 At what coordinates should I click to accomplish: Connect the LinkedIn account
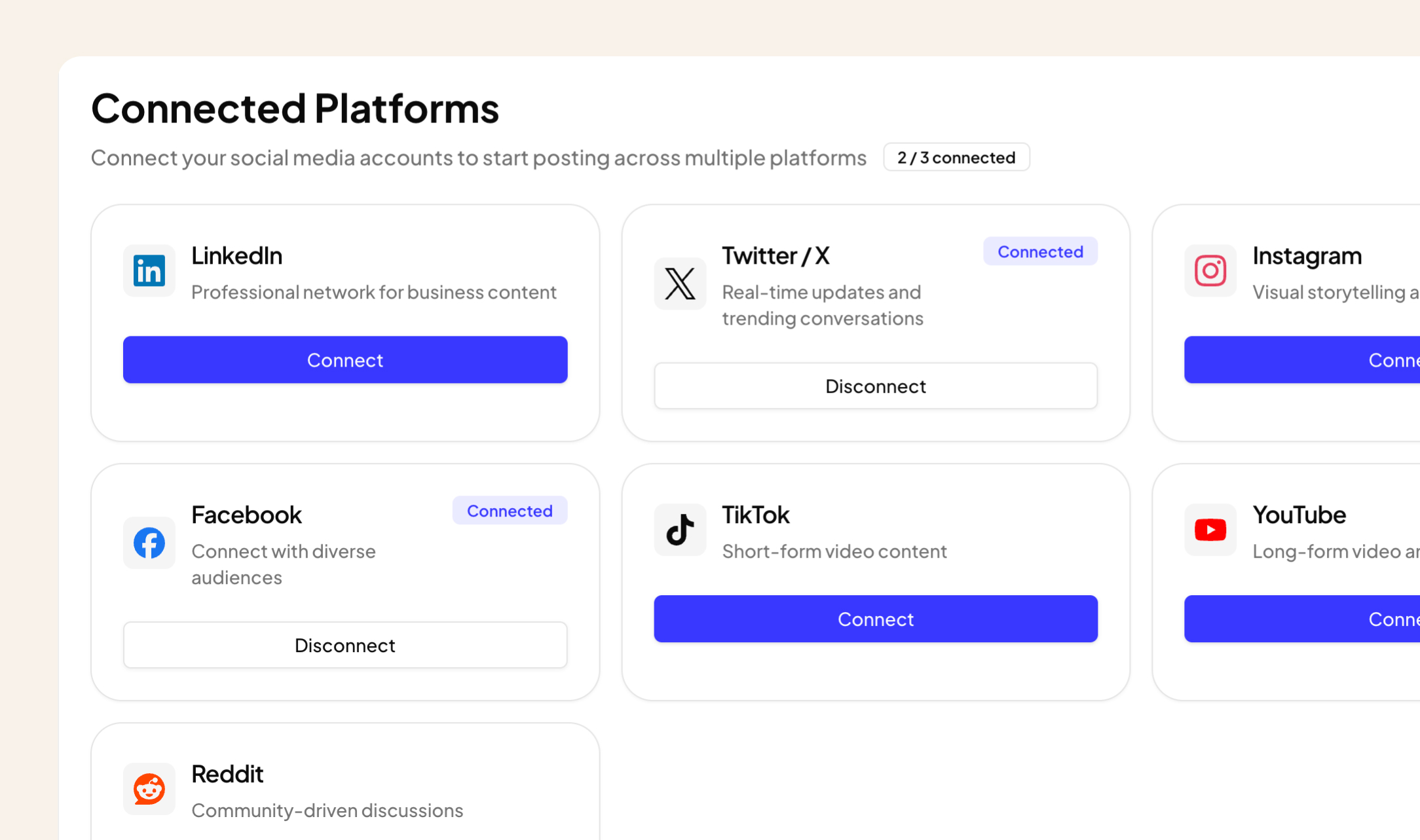pos(345,359)
